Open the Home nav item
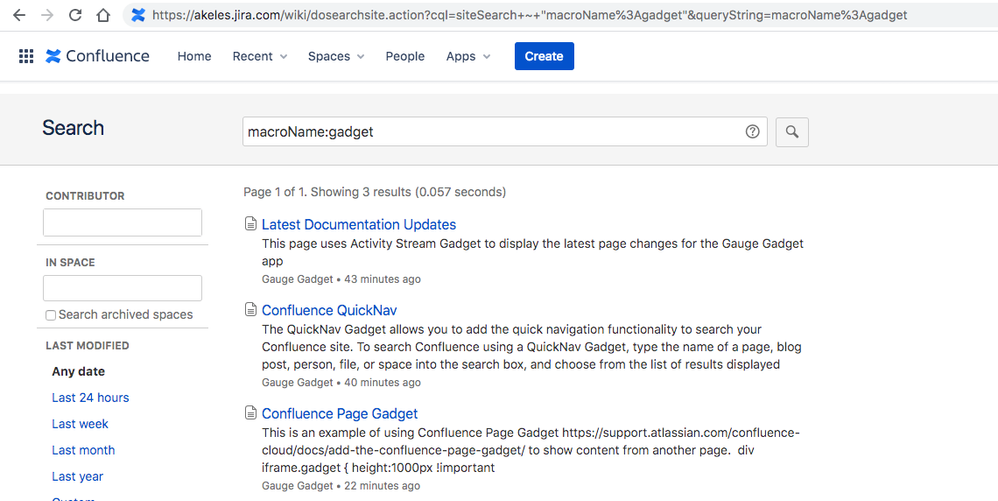 pos(194,56)
